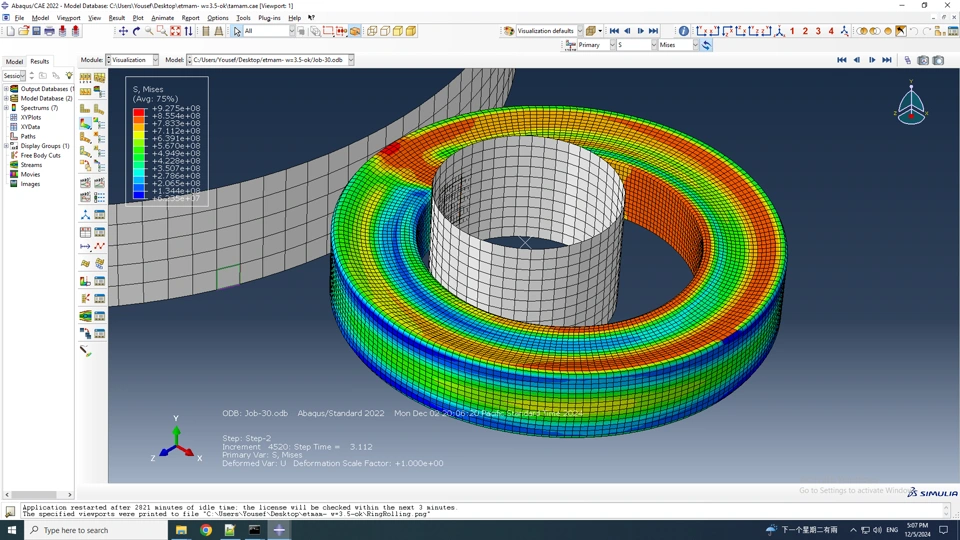
Task: Open the Mises invariant dropdown
Action: 678,45
